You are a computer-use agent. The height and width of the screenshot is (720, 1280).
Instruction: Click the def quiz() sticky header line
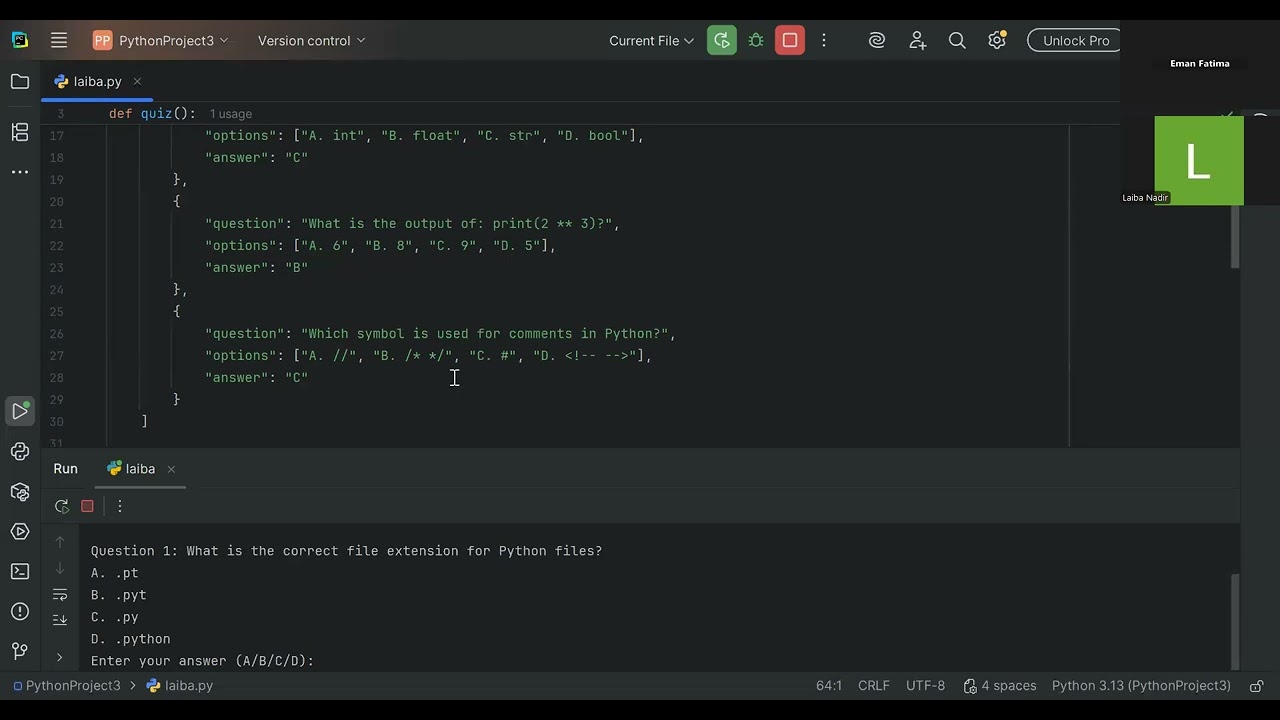[152, 114]
